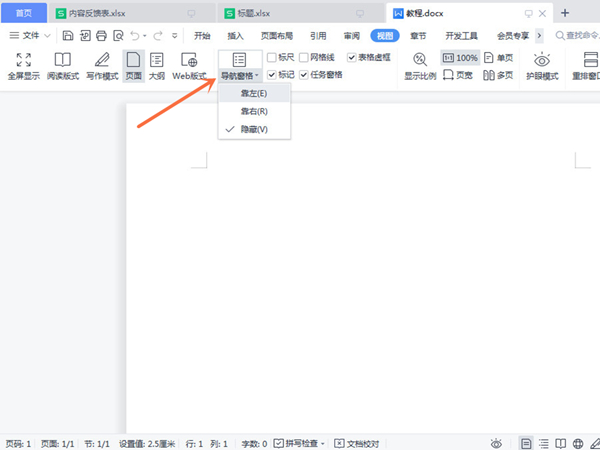Enable the Gridlines (网格线) checkbox
This screenshot has width=600, height=450.
click(x=303, y=58)
